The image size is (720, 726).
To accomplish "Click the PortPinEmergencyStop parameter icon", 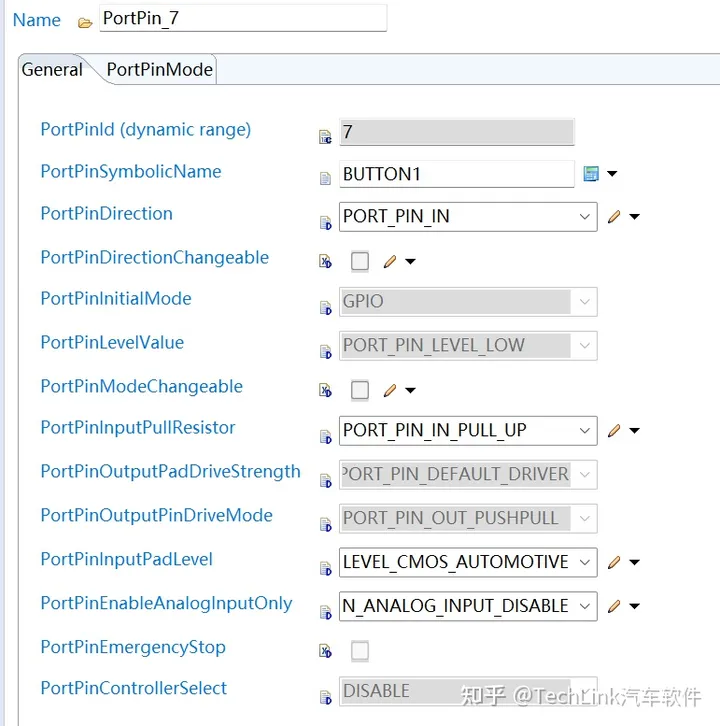I will point(326,651).
